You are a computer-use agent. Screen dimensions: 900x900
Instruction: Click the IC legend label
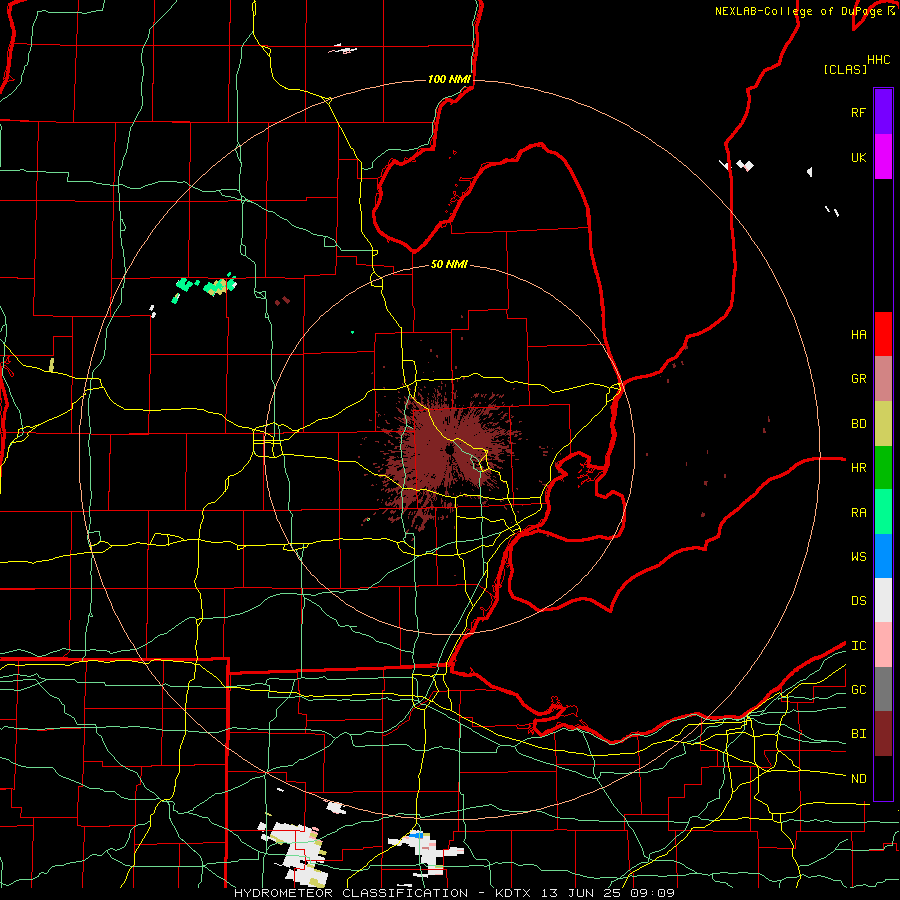pyautogui.click(x=858, y=646)
